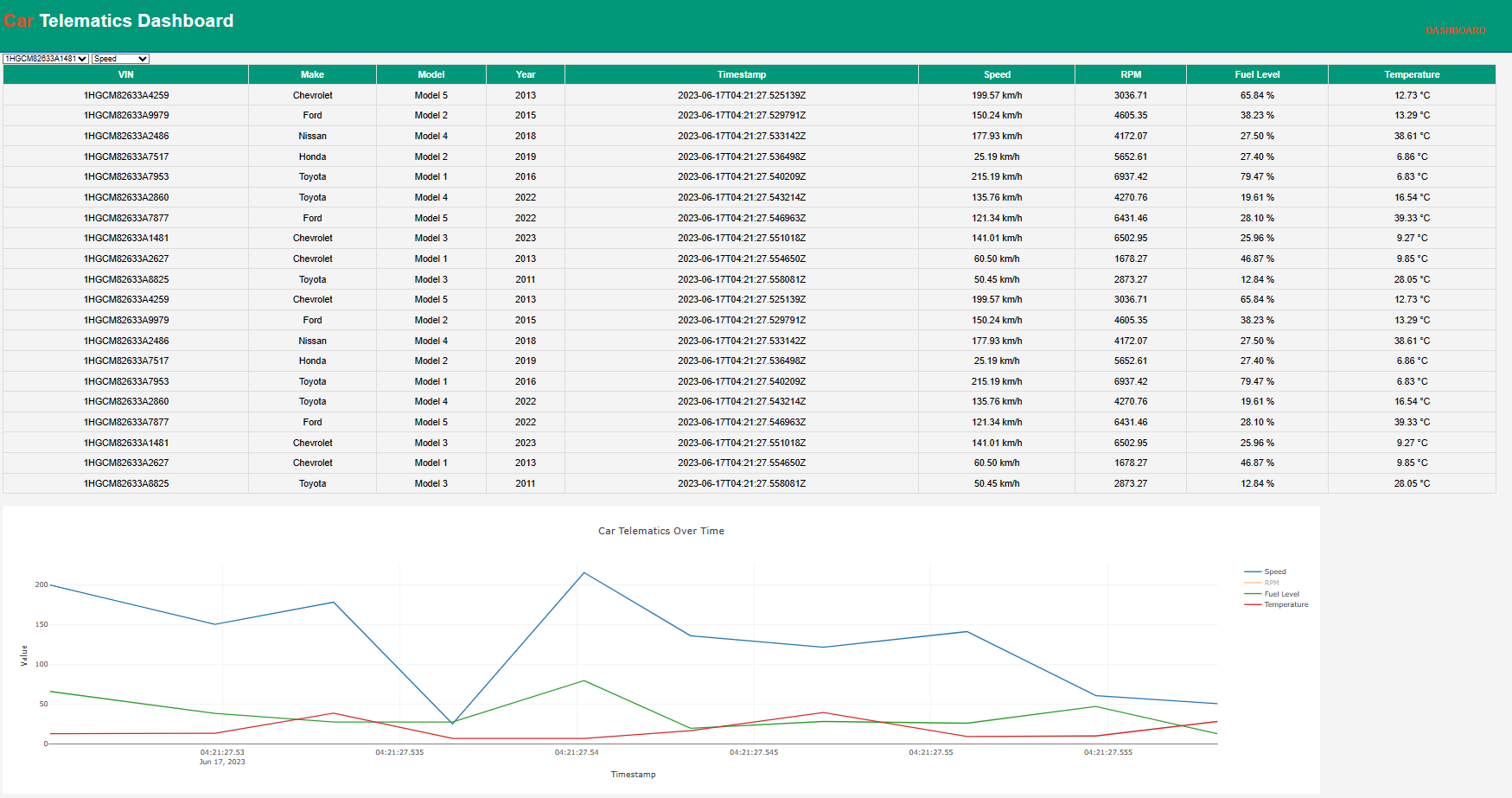Select the Make column header
The width and height of the screenshot is (1512, 798).
pos(312,74)
